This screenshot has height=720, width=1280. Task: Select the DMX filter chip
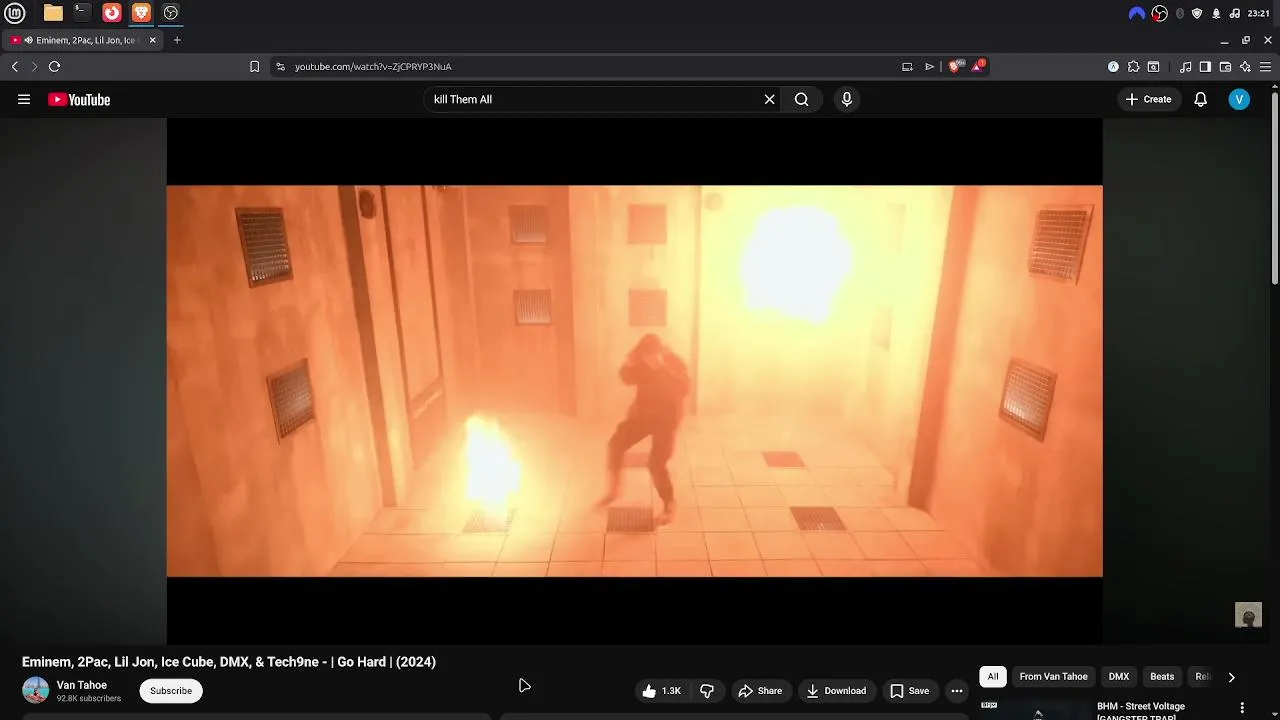point(1119,677)
